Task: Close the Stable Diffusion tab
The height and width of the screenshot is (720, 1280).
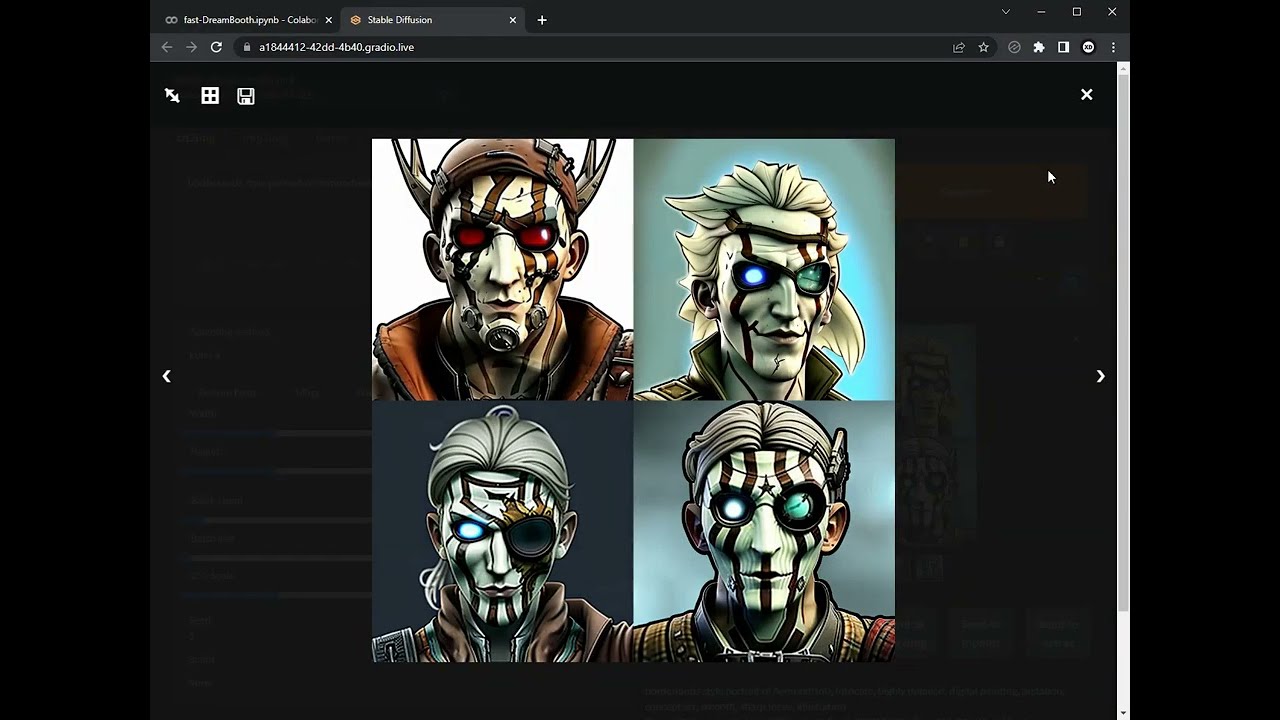Action: pyautogui.click(x=513, y=20)
